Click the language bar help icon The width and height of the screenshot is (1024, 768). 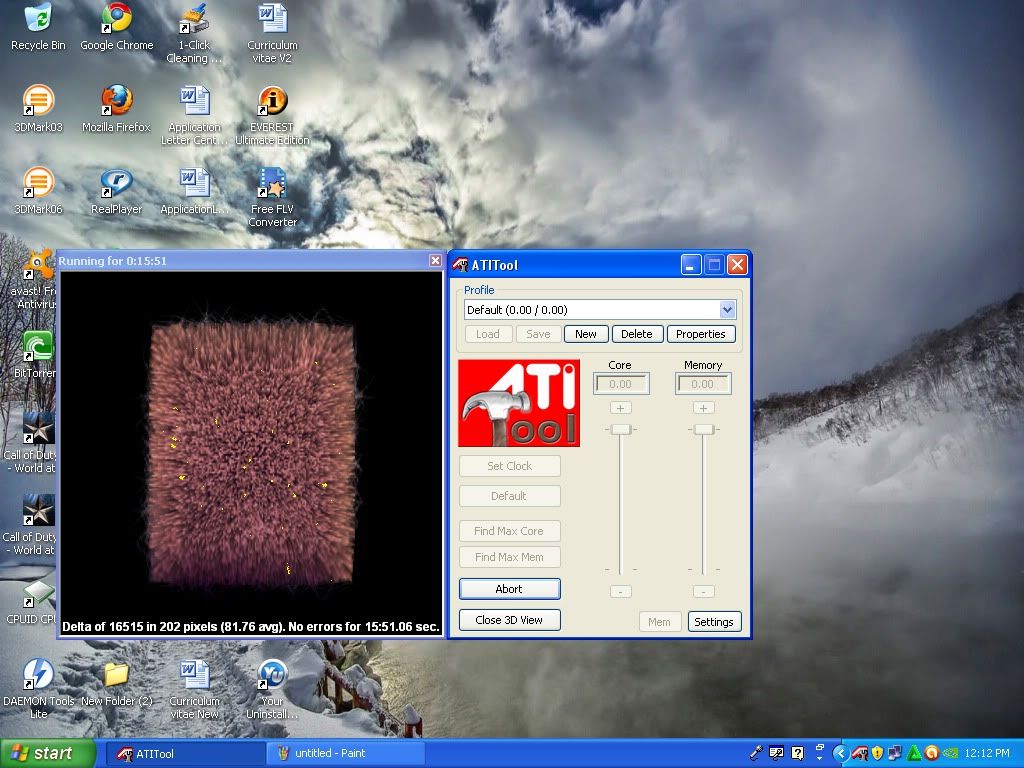(797, 753)
